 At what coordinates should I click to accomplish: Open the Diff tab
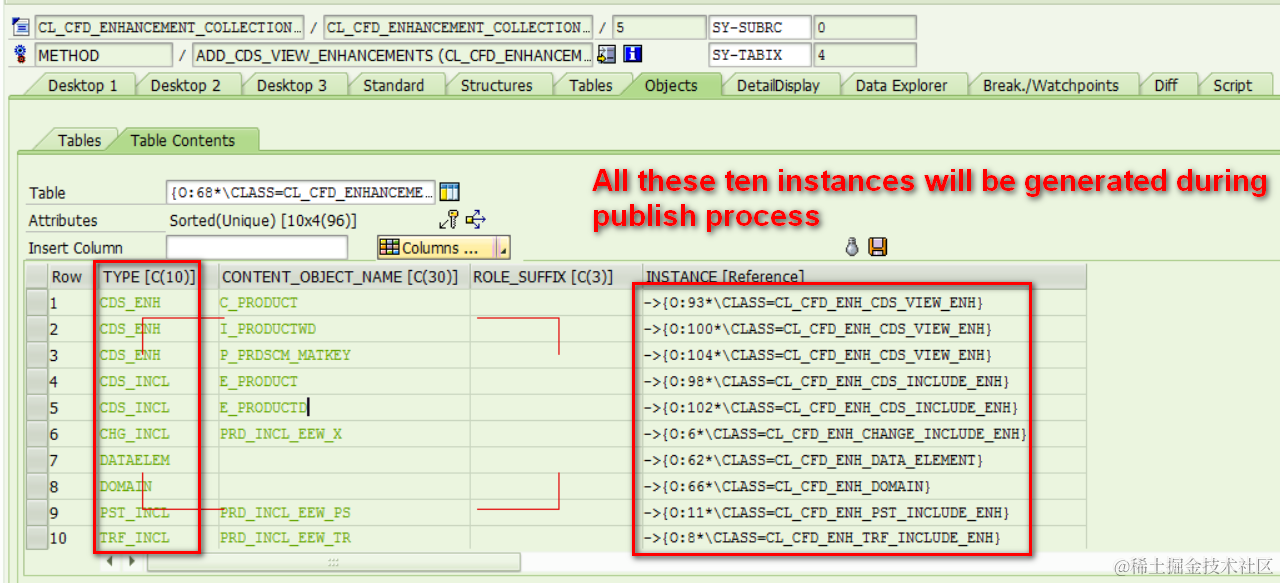click(x=1165, y=85)
